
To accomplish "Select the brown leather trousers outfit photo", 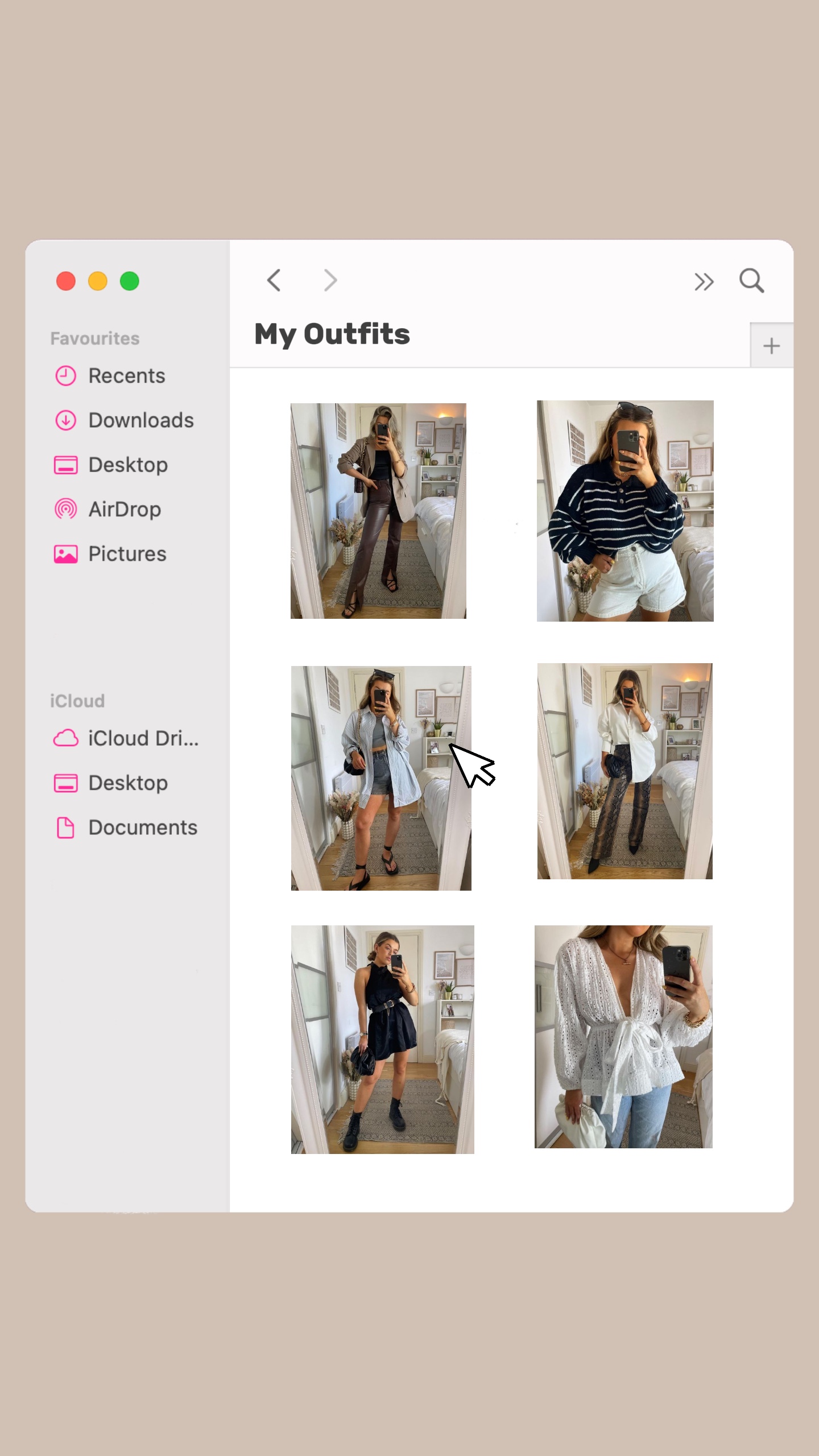I will pyautogui.click(x=378, y=511).
